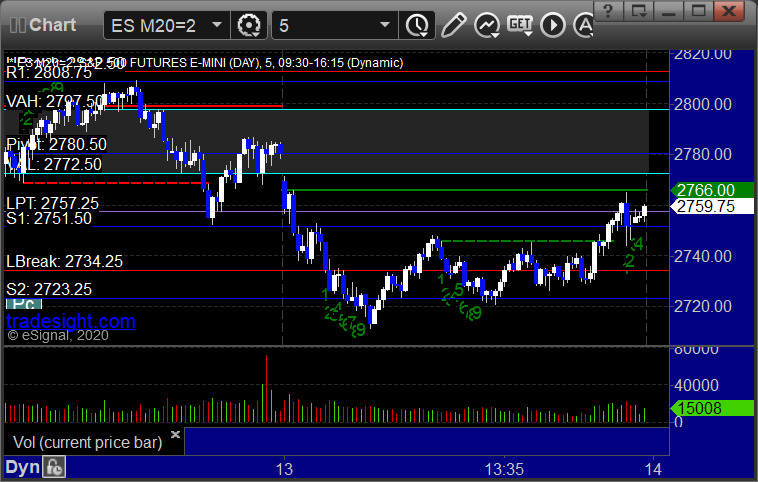Click the 13:35 time axis label
Image resolution: width=758 pixels, height=482 pixels.
504,469
